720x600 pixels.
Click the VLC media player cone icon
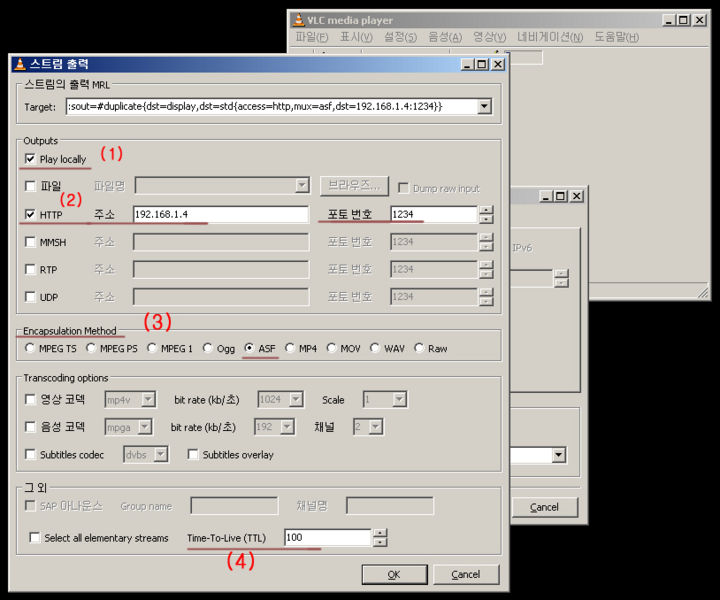[298, 20]
